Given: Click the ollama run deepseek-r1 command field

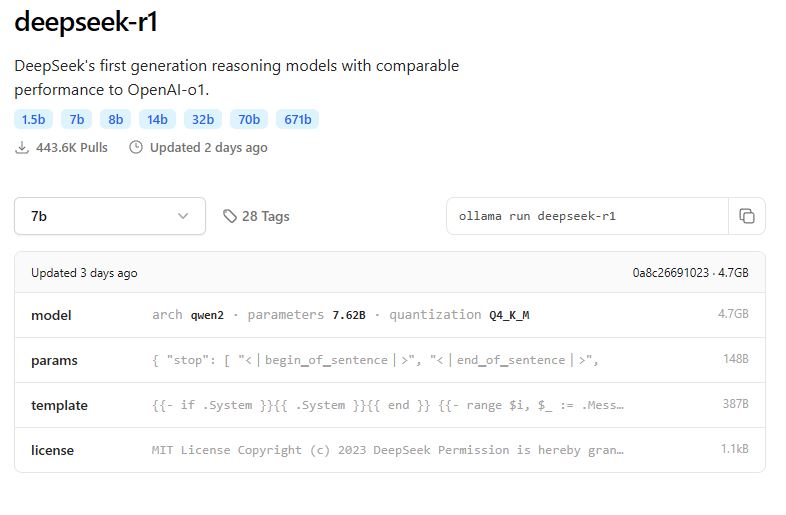Looking at the screenshot, I should (587, 216).
